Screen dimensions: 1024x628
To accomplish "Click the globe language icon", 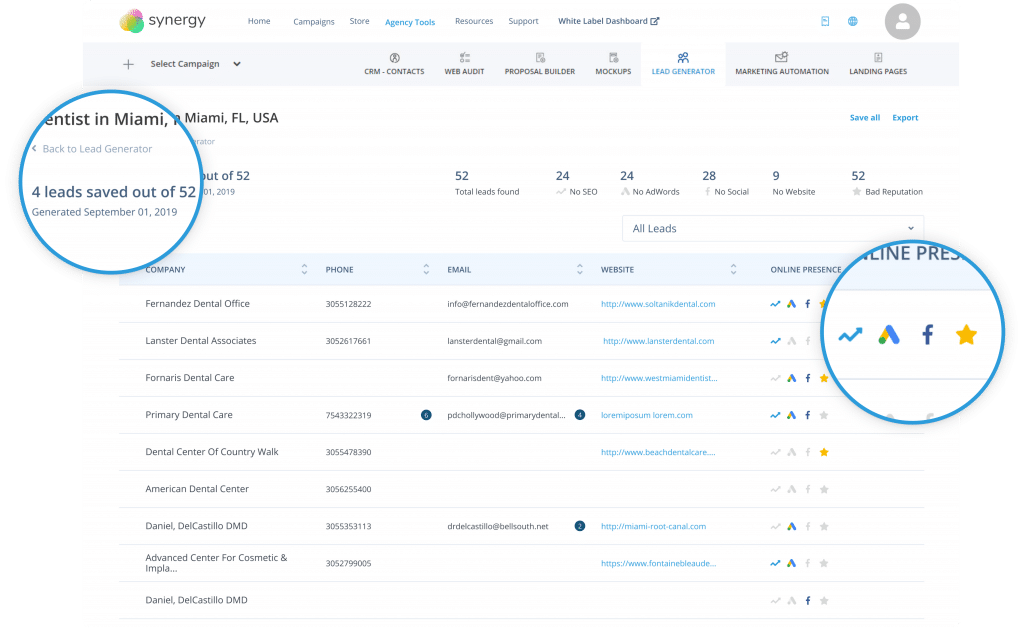I will pyautogui.click(x=852, y=21).
